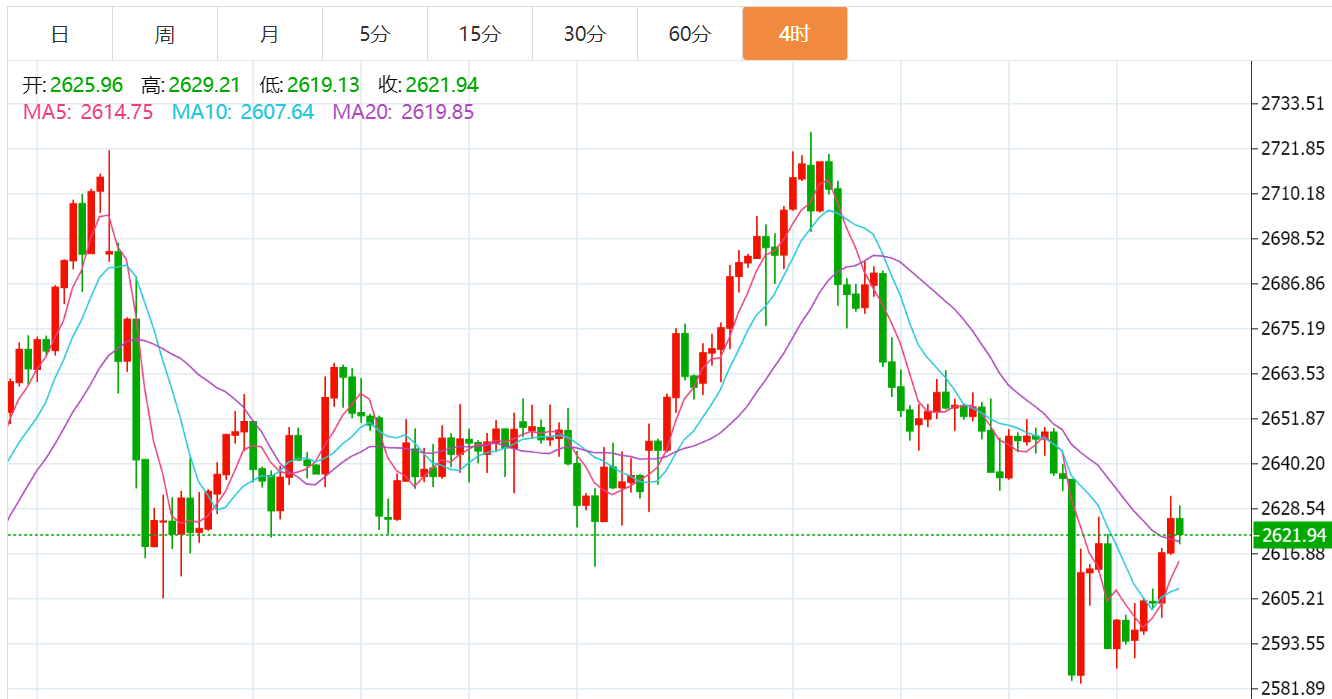
Task: Click the 2733.51 price axis label
Action: coord(1292,103)
